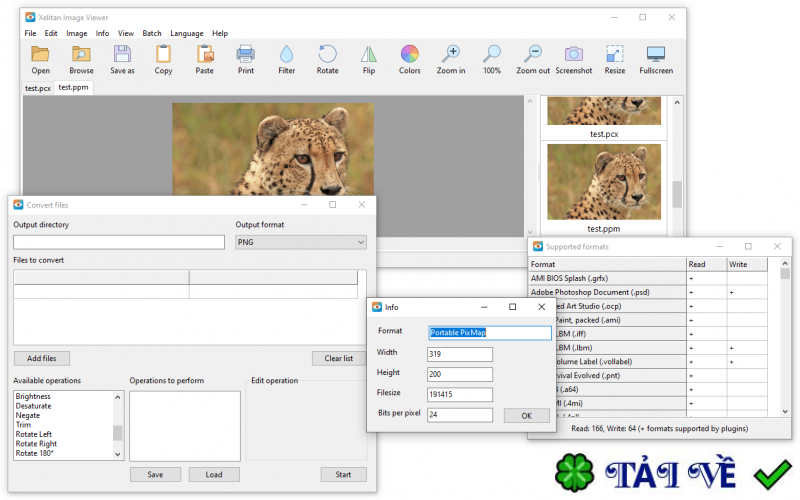The image size is (800, 500).
Task: Enter Fullscreen mode via monitor icon
Action: tap(656, 54)
